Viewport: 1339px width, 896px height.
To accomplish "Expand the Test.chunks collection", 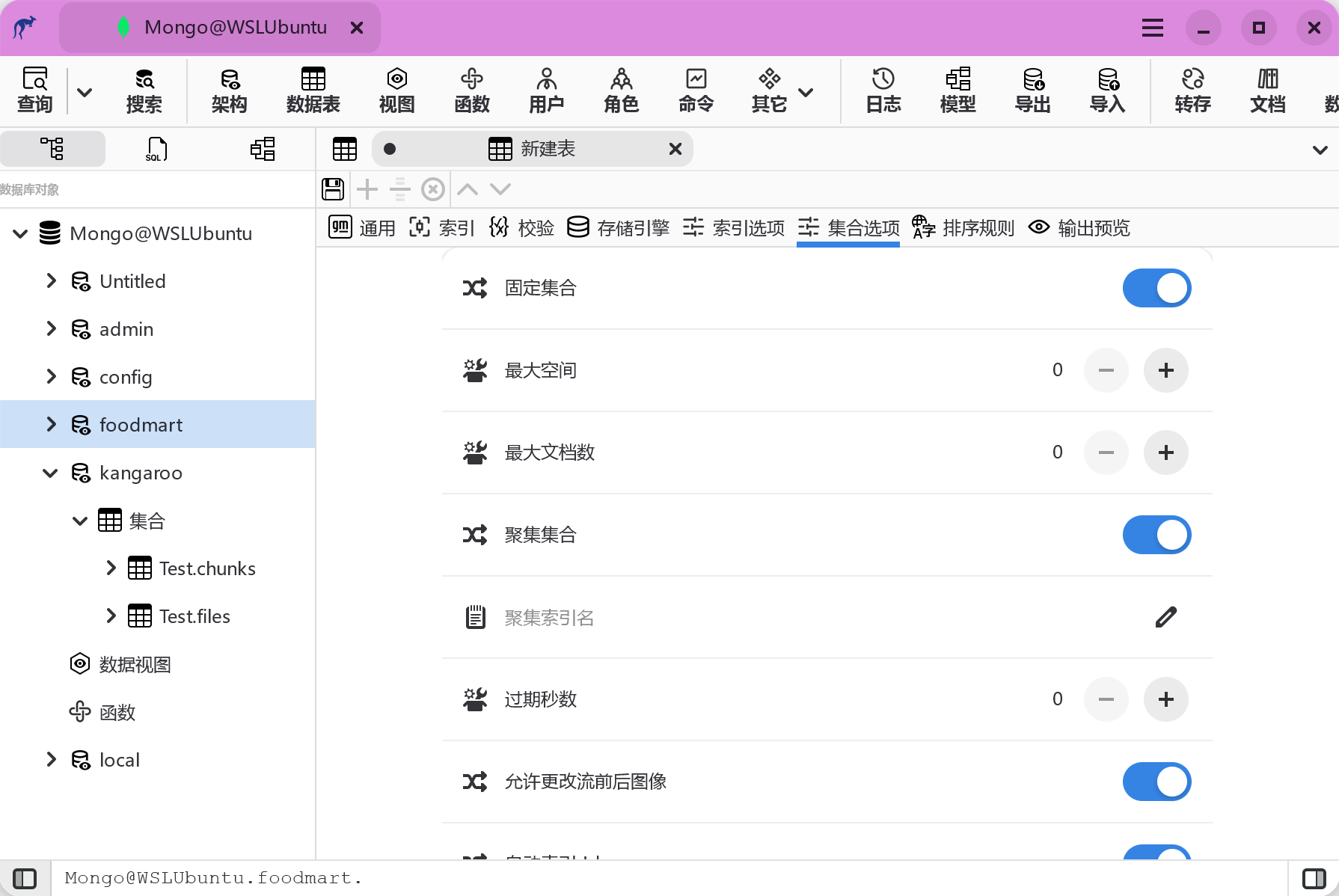I will click(x=110, y=568).
